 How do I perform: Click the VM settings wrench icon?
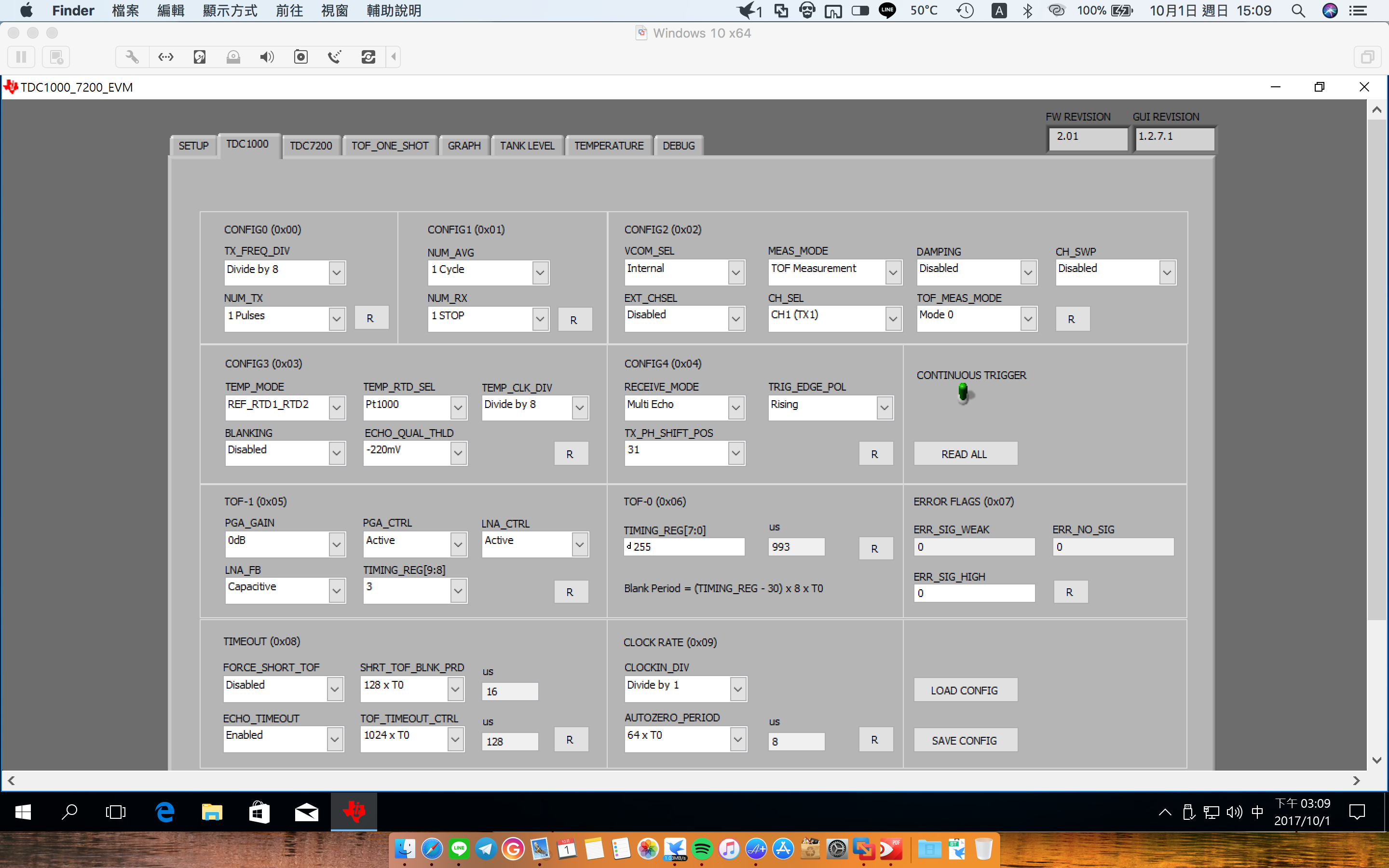pos(132,57)
